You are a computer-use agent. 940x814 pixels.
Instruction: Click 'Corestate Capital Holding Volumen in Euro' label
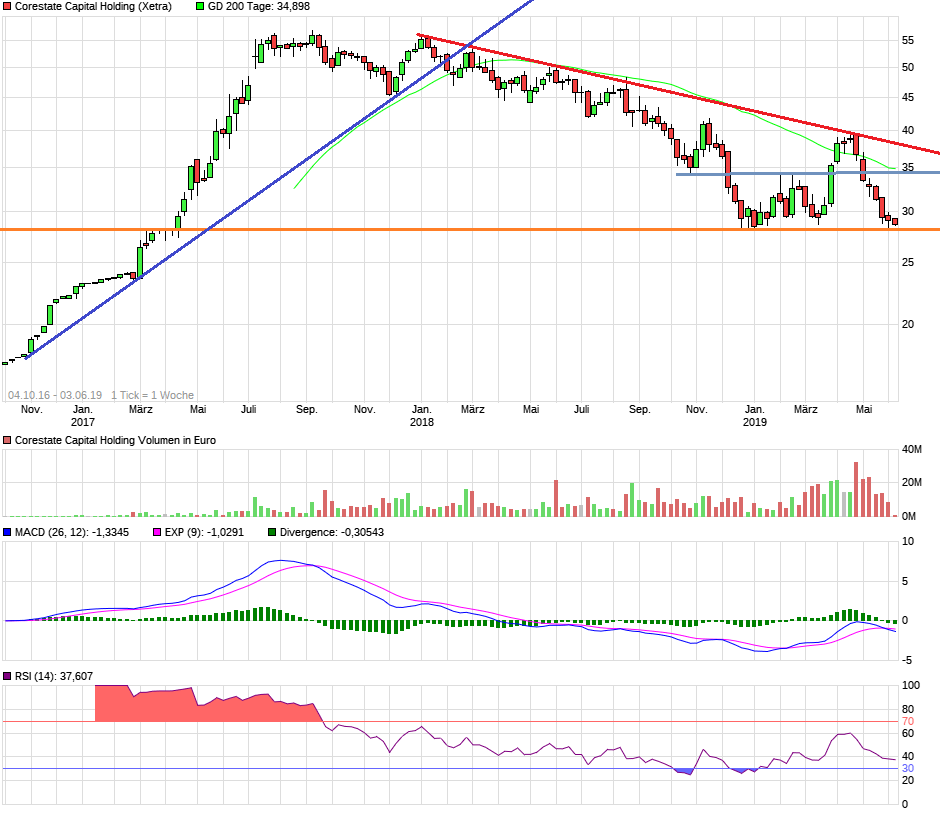click(115, 440)
